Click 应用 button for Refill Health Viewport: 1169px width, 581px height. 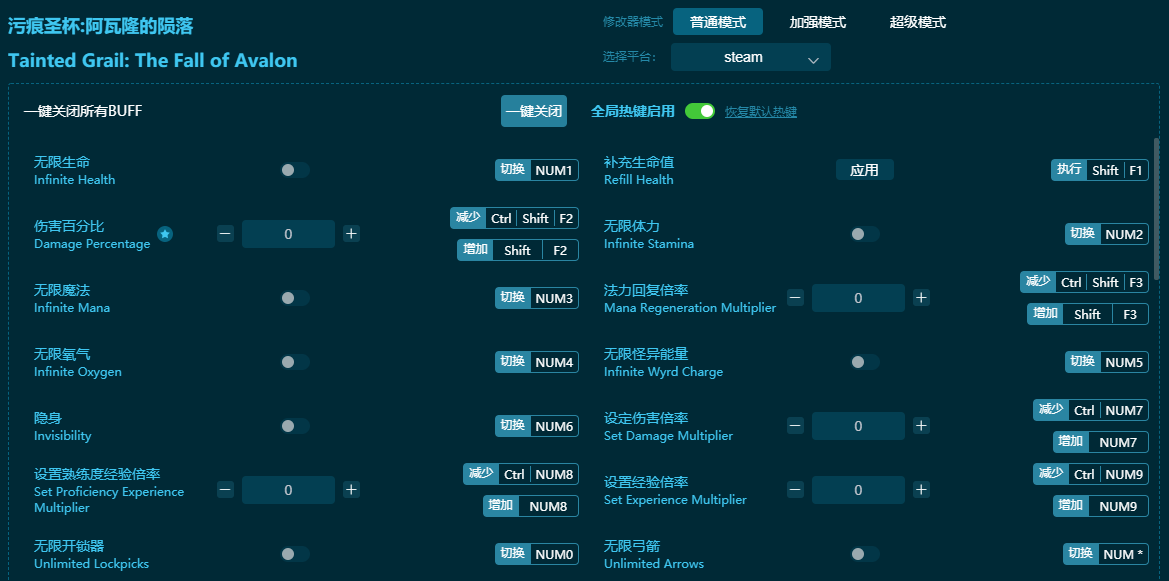pos(864,170)
